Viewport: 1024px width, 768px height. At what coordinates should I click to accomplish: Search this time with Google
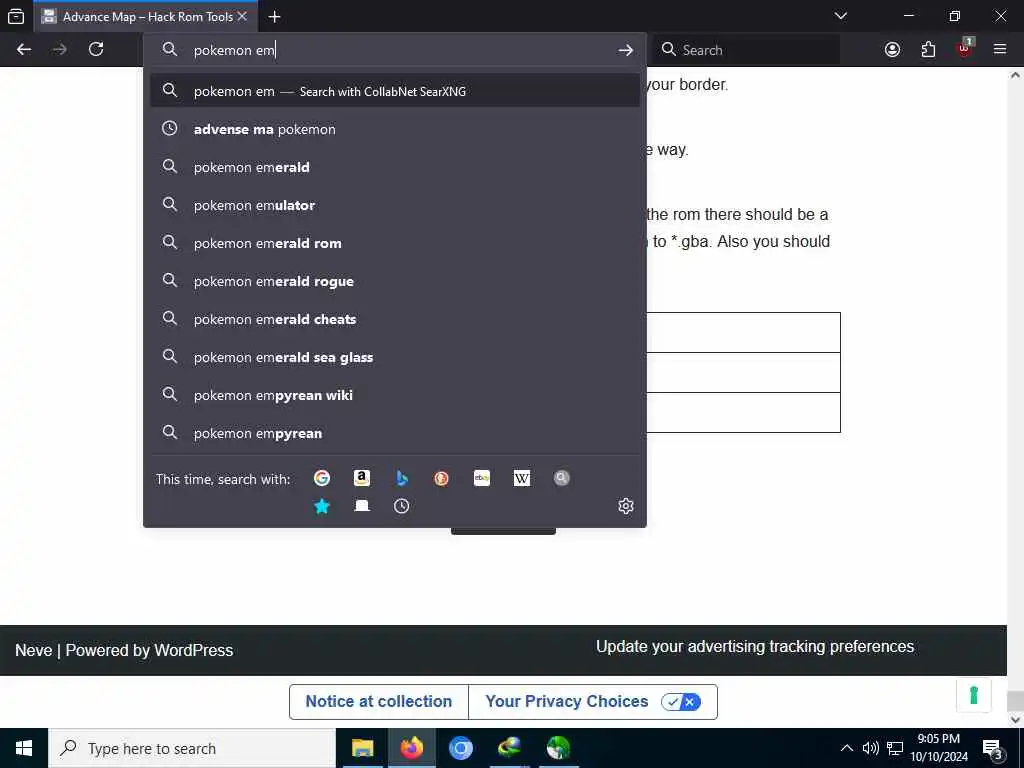(x=322, y=478)
